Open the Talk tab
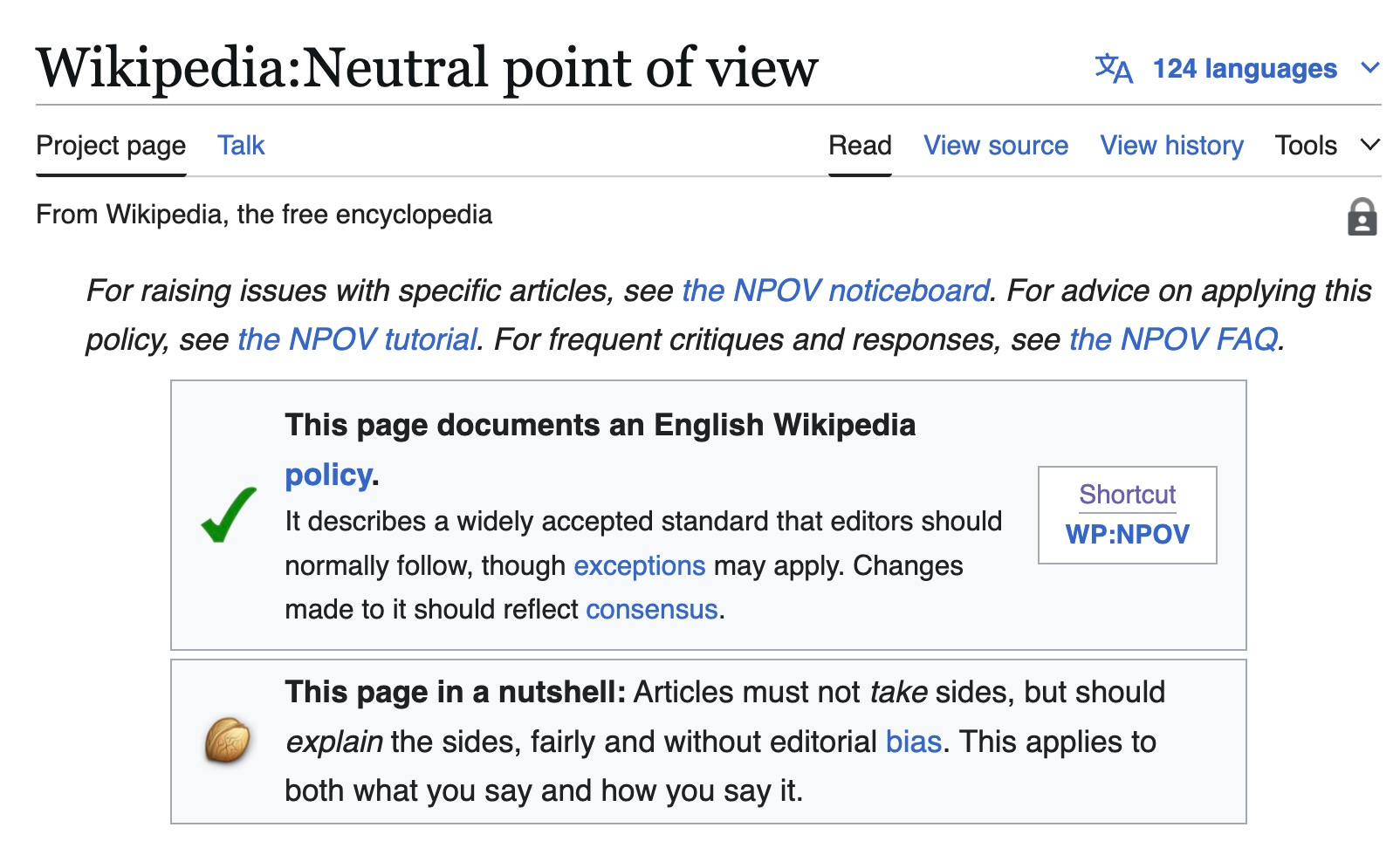The width and height of the screenshot is (1400, 841). pos(241,145)
